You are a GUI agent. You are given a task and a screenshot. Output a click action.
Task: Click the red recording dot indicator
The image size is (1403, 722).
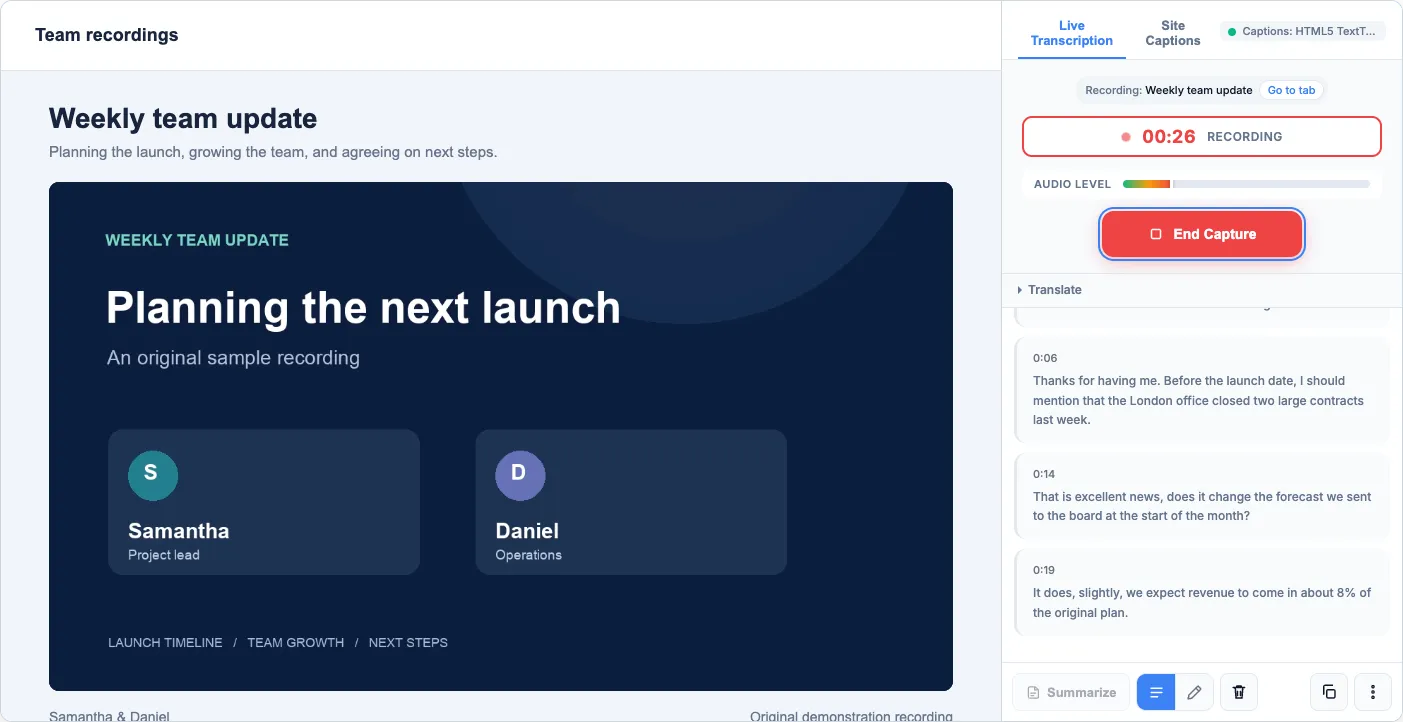pyautogui.click(x=1126, y=137)
